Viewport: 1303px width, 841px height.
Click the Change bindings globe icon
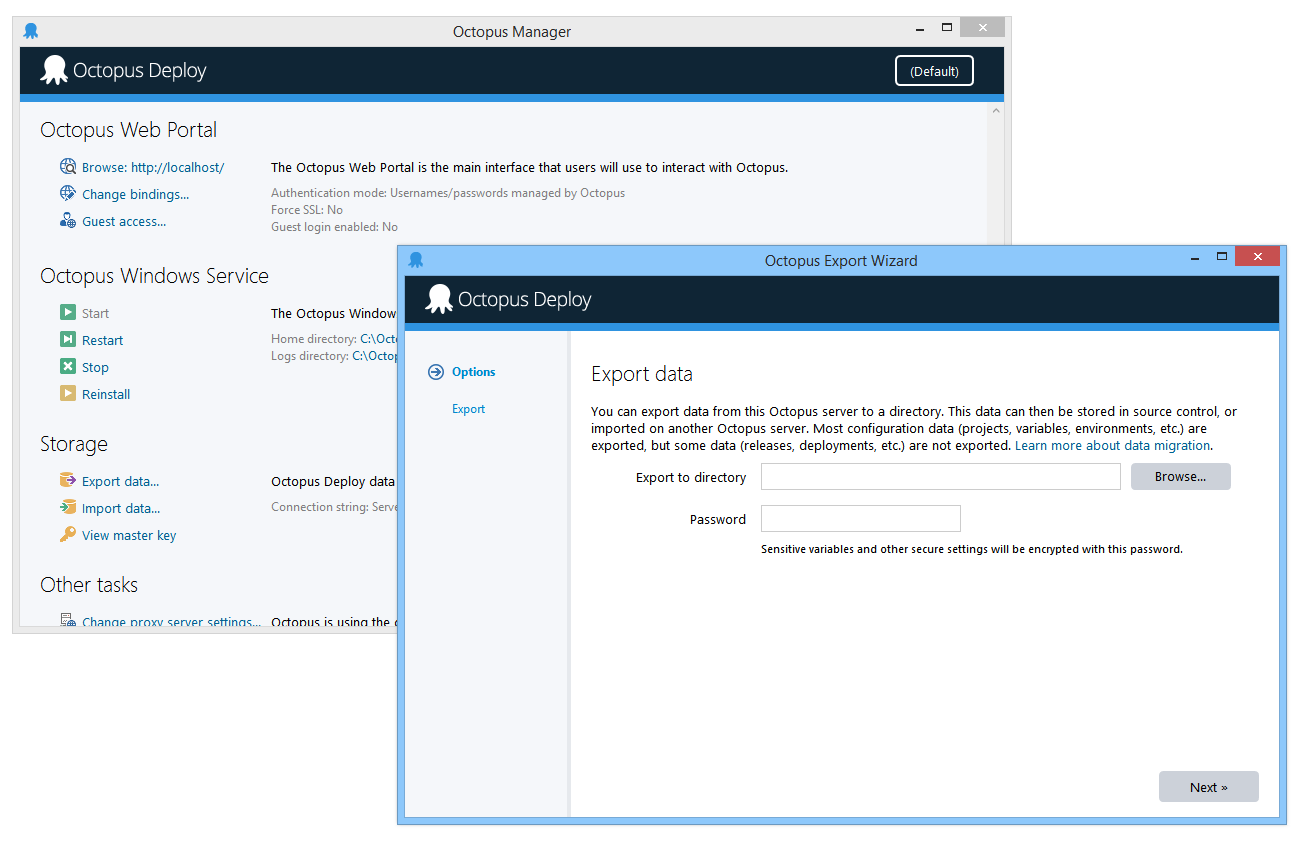point(66,194)
